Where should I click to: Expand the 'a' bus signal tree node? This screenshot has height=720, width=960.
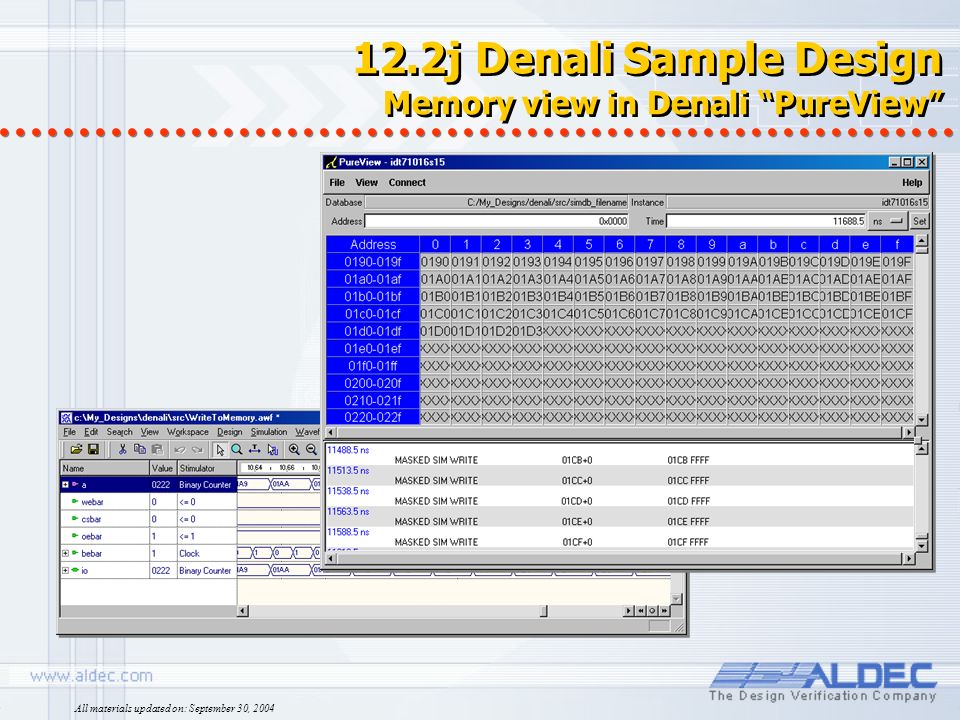click(x=66, y=484)
